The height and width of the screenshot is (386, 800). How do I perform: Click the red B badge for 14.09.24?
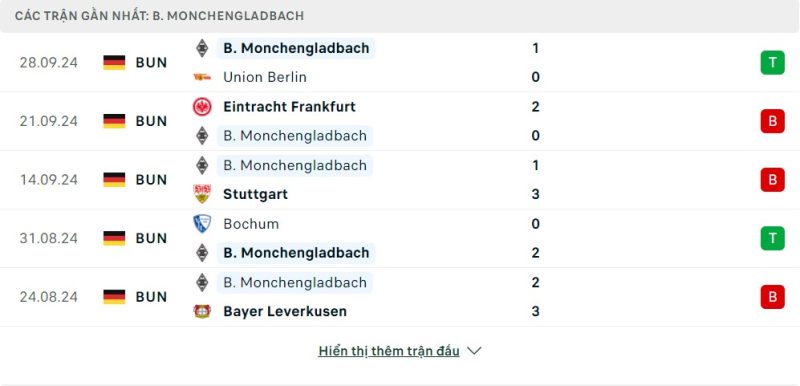tap(772, 179)
